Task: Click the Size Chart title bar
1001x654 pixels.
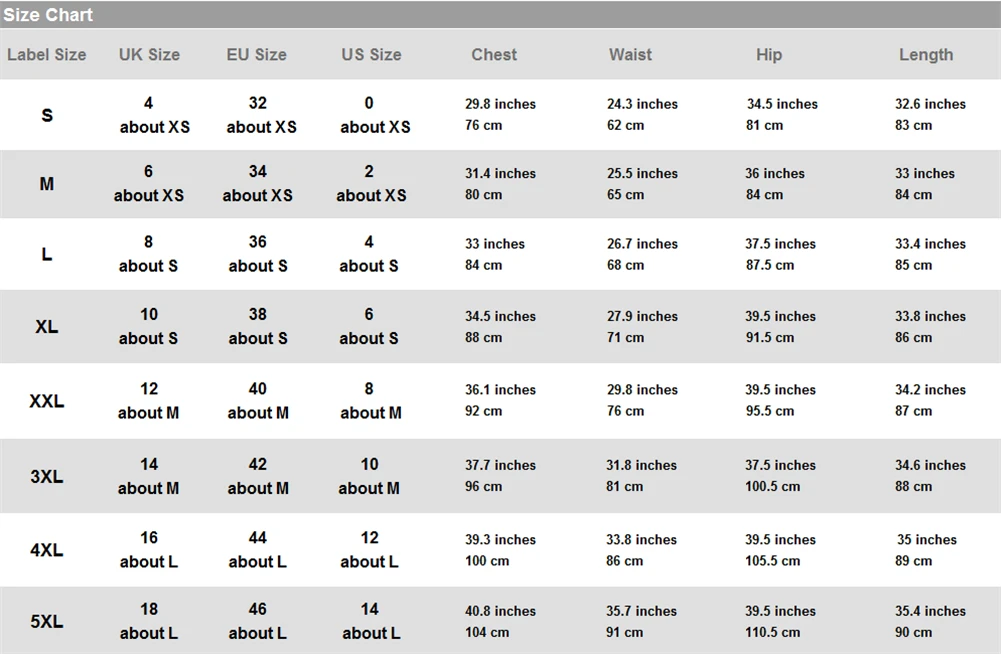Action: tap(500, 14)
